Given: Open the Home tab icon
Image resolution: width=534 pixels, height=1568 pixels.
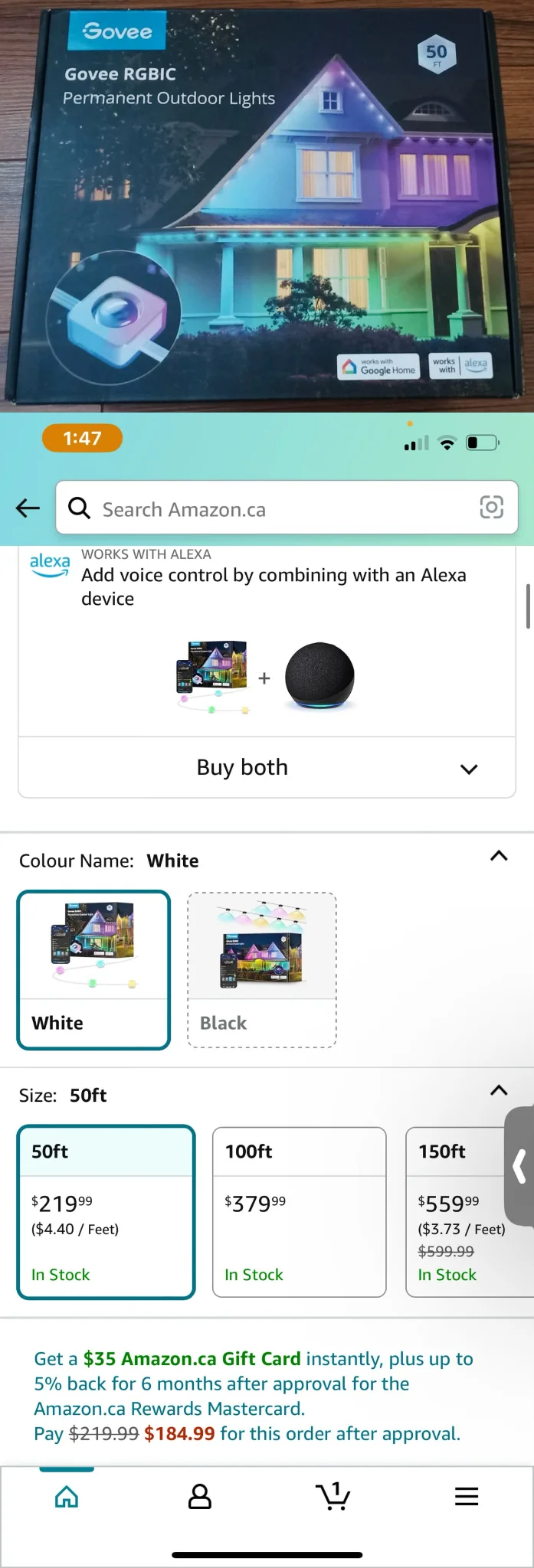Looking at the screenshot, I should 67,1496.
